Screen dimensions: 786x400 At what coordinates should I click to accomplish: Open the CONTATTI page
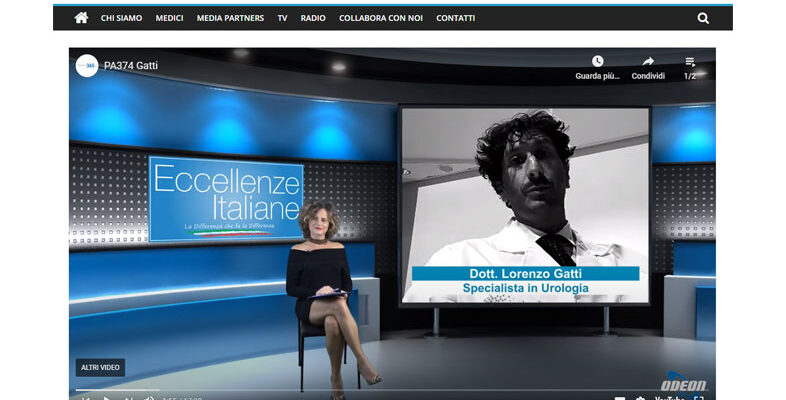coord(455,18)
